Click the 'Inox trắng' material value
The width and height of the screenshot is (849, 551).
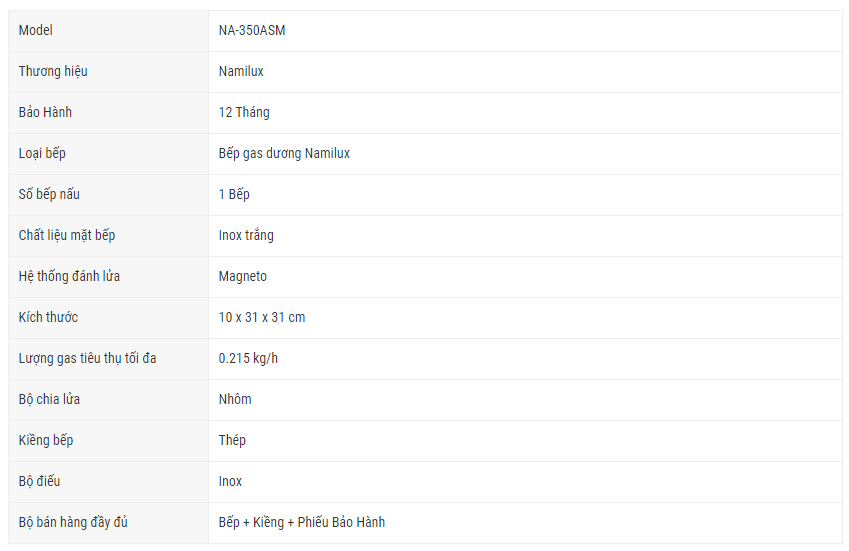click(x=246, y=236)
